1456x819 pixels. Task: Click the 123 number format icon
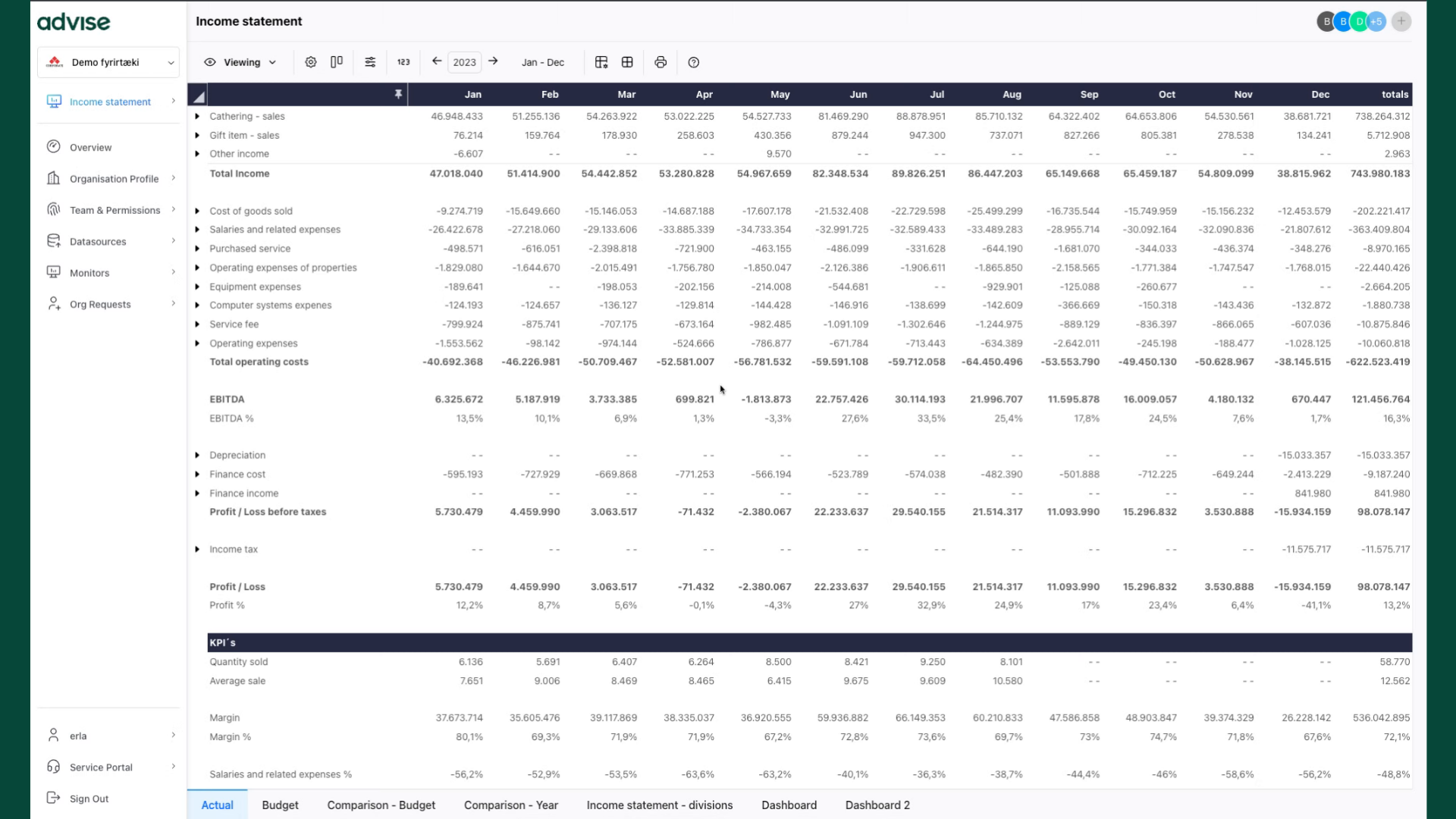(403, 62)
